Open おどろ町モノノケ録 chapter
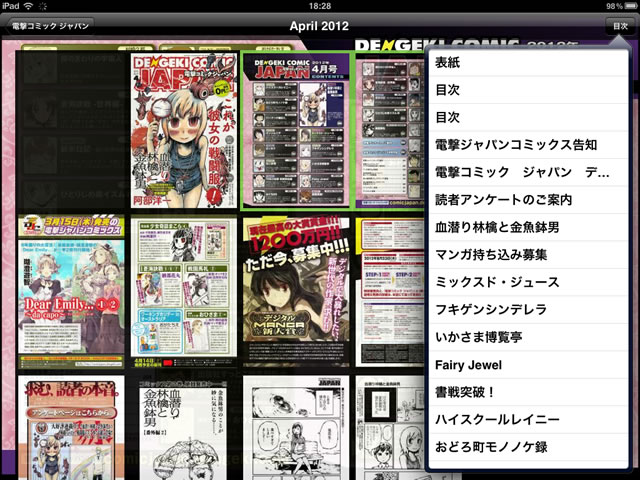This screenshot has width=640, height=480. coord(529,447)
